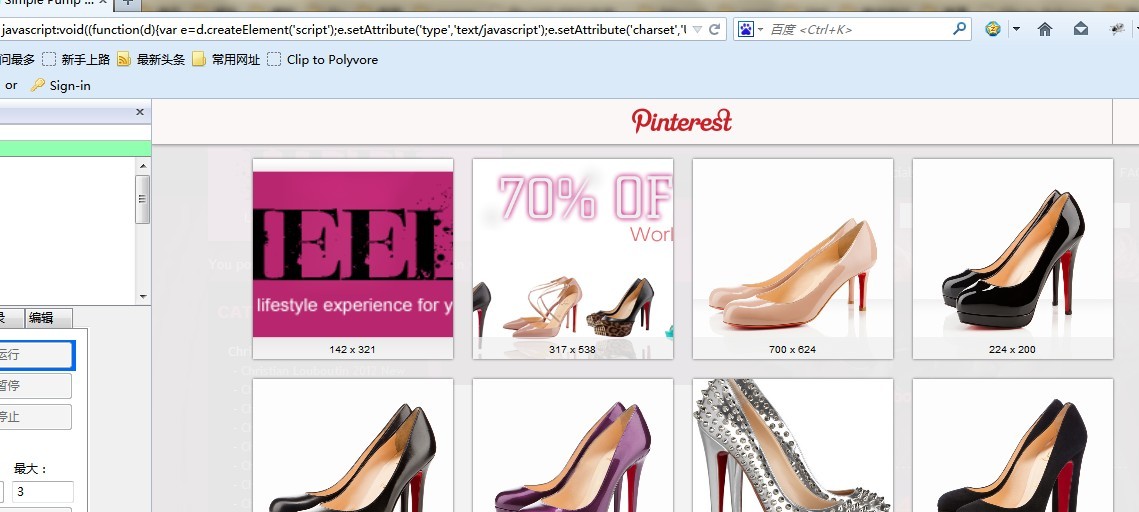Click the green progress bar in sidebar
This screenshot has width=1139, height=512.
[76, 148]
